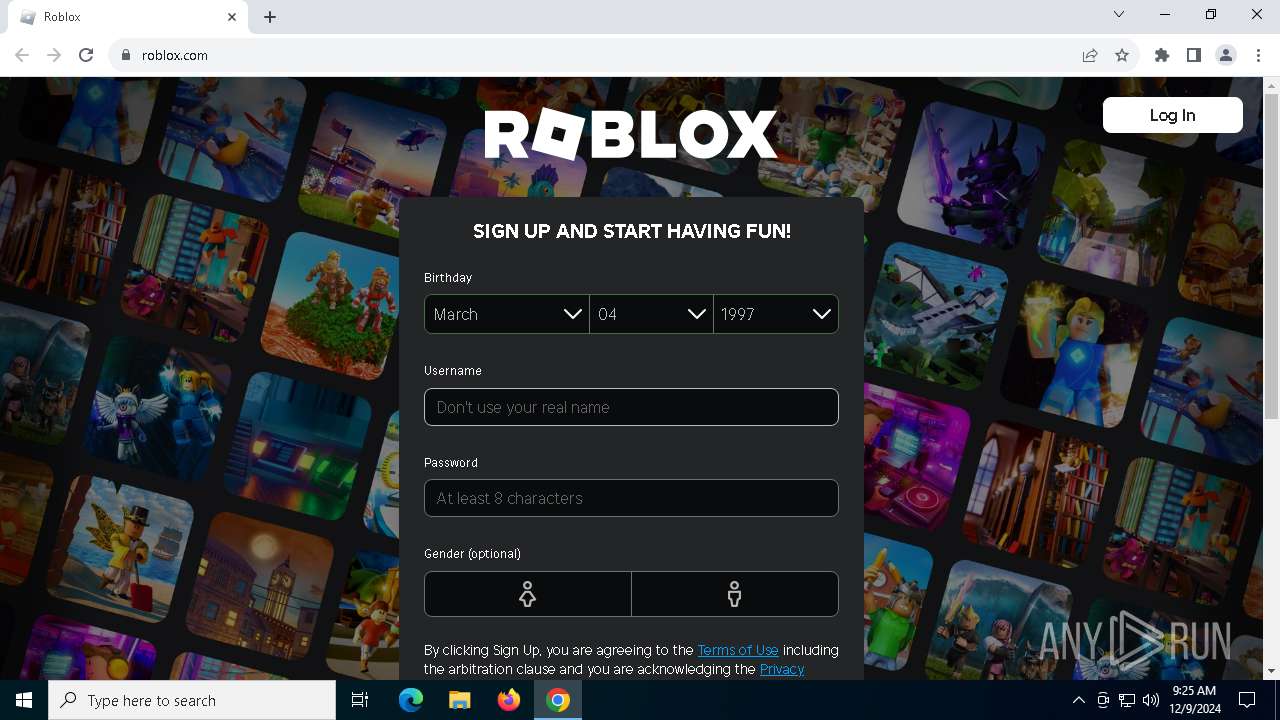
Task: Bookmark this page with star icon
Action: 1122,55
